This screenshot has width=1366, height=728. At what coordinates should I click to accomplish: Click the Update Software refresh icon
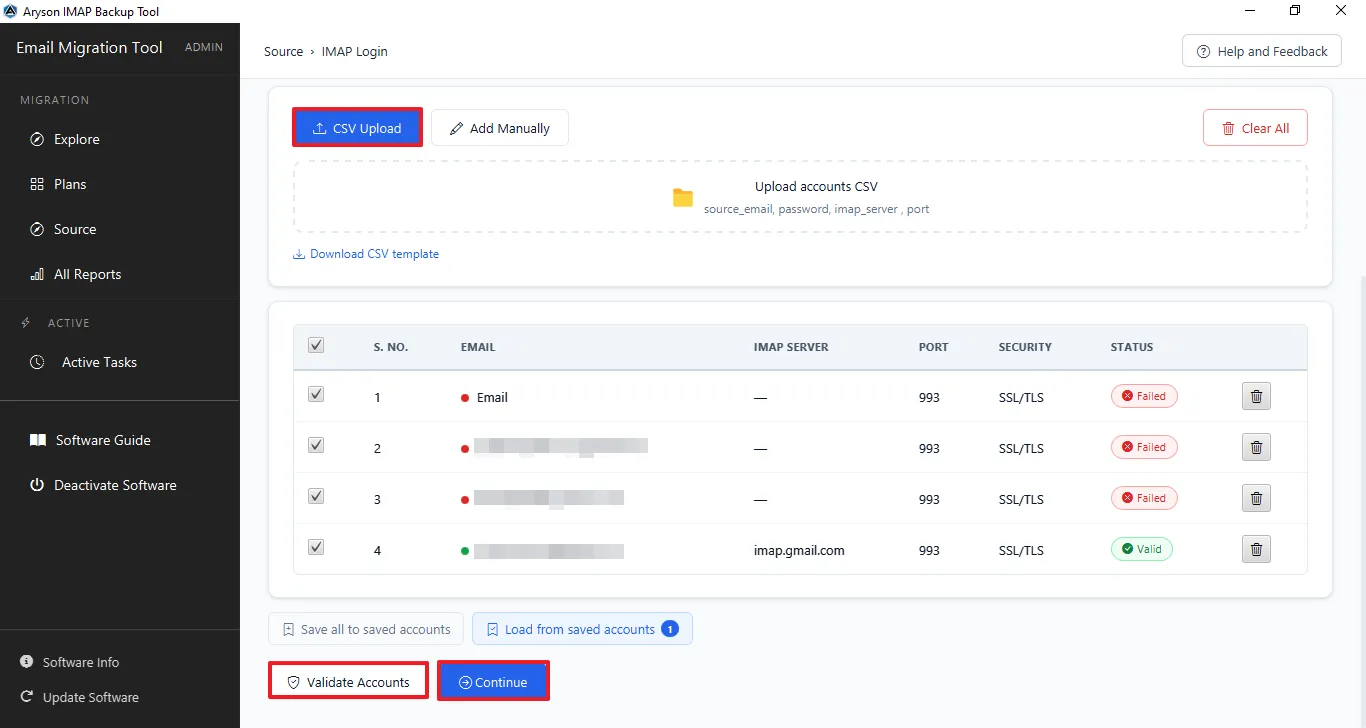[x=26, y=697]
